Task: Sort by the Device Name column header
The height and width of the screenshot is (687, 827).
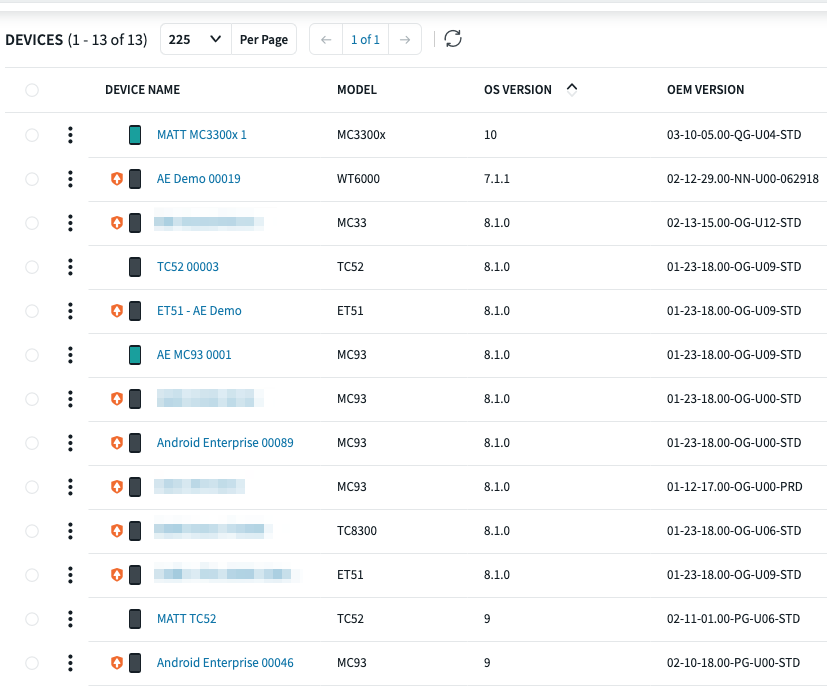Action: pyautogui.click(x=142, y=90)
